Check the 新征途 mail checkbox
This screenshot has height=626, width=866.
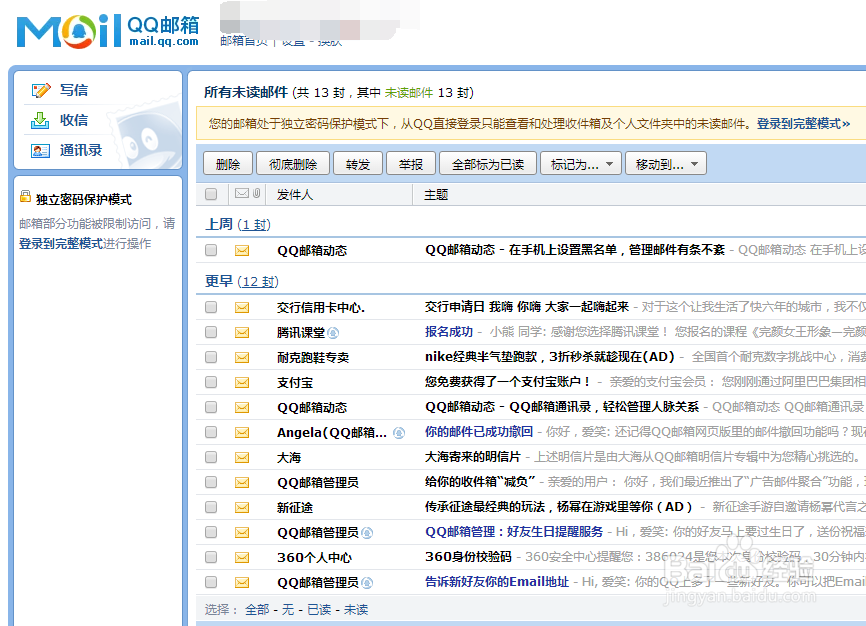click(211, 507)
